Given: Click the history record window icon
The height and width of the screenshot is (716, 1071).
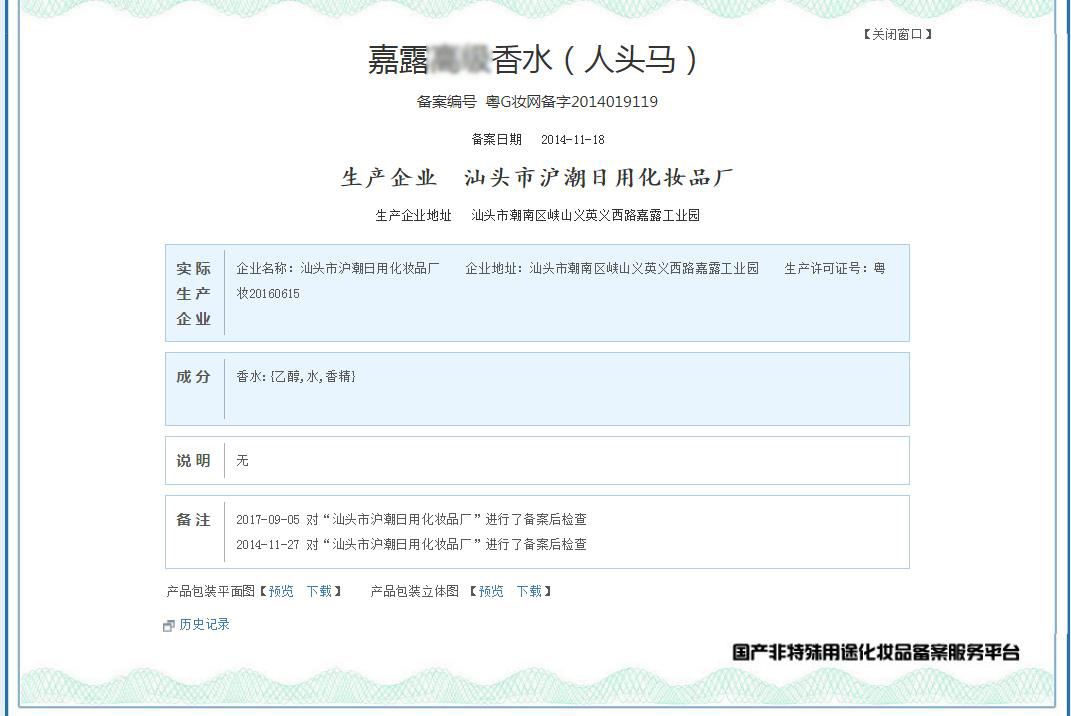Looking at the screenshot, I should (x=169, y=625).
